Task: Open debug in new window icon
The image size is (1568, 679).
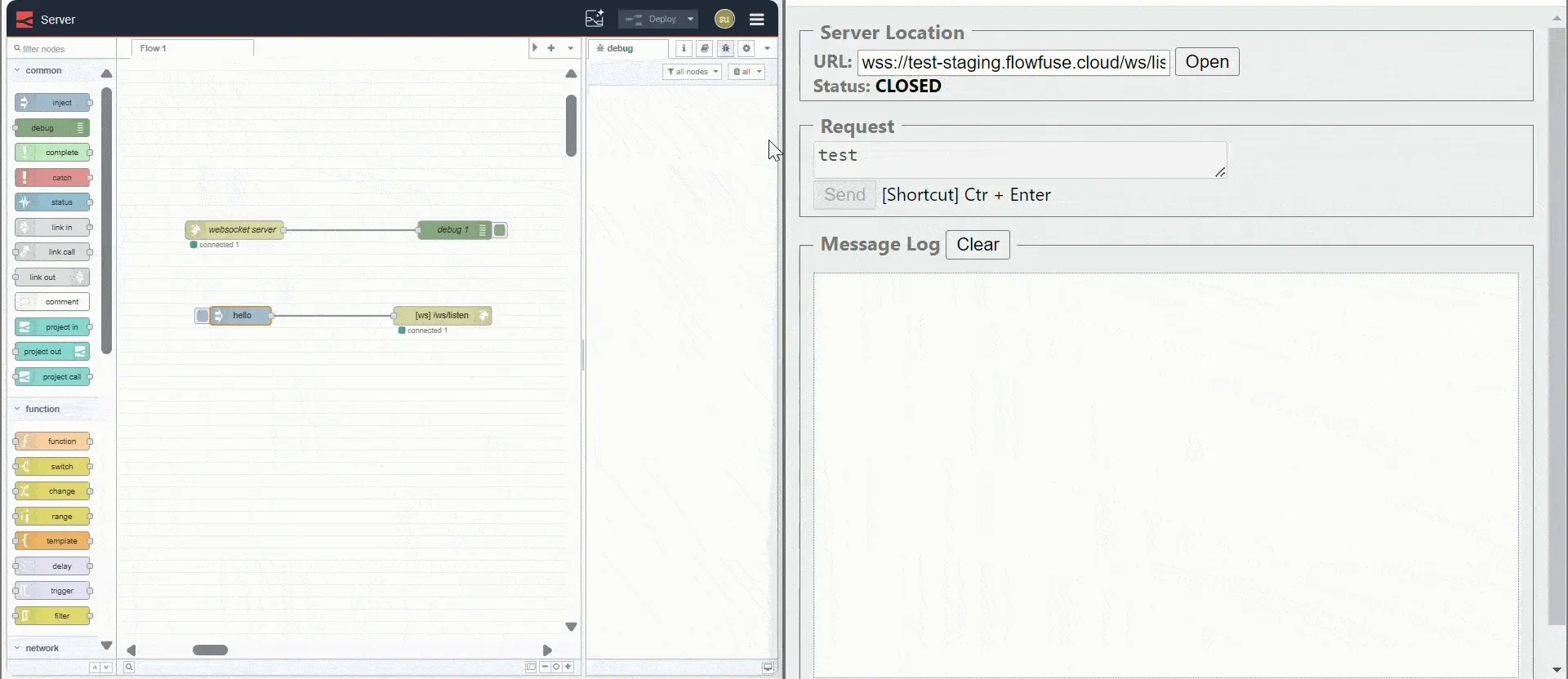Action: point(768,667)
